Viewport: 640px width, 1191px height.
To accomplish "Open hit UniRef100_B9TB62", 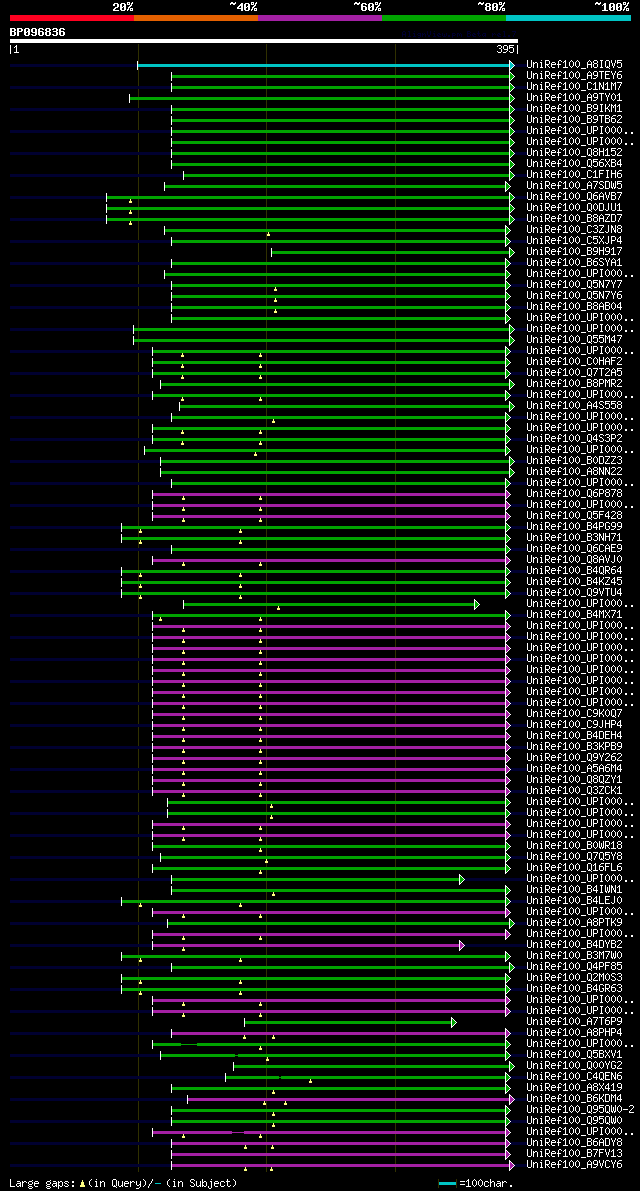I will point(574,120).
